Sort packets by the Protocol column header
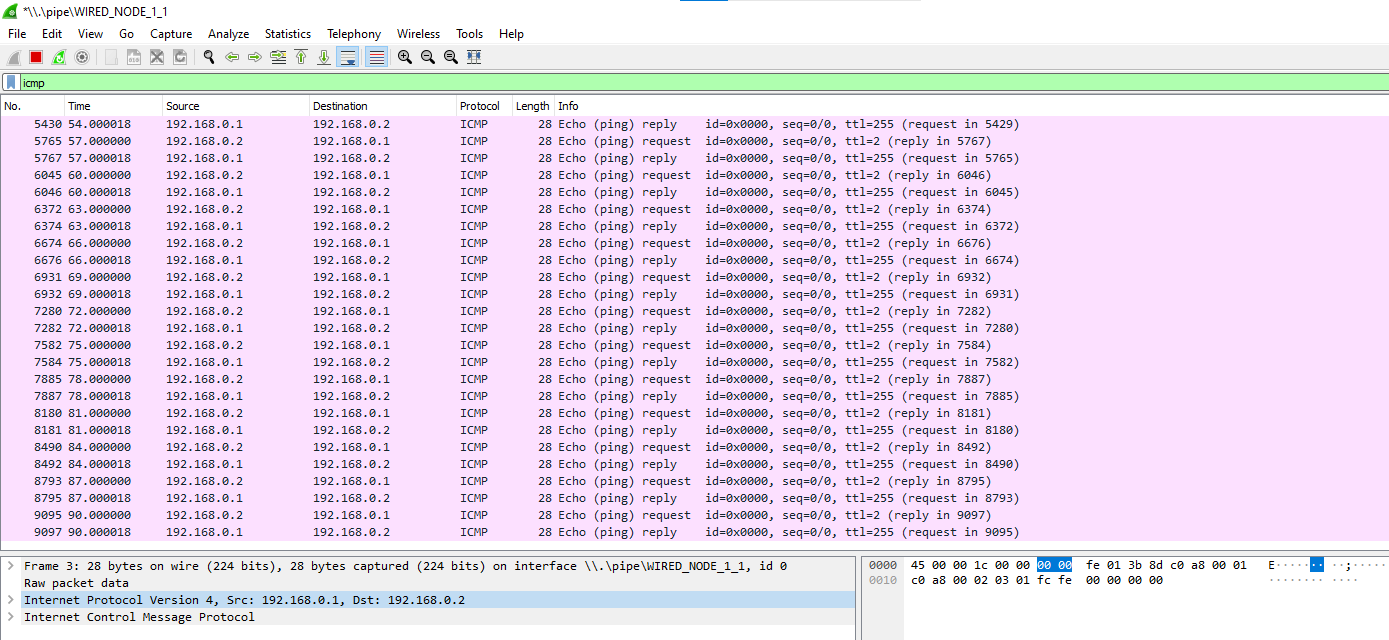 coord(484,106)
